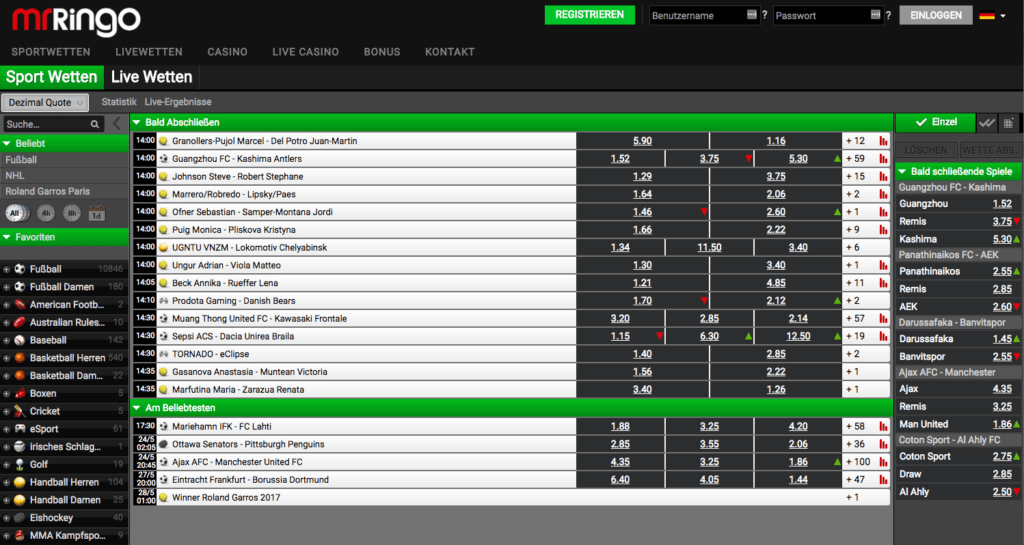This screenshot has height=545, width=1024.
Task: Expand the Fußball sport tree item
Action: [x=6, y=269]
